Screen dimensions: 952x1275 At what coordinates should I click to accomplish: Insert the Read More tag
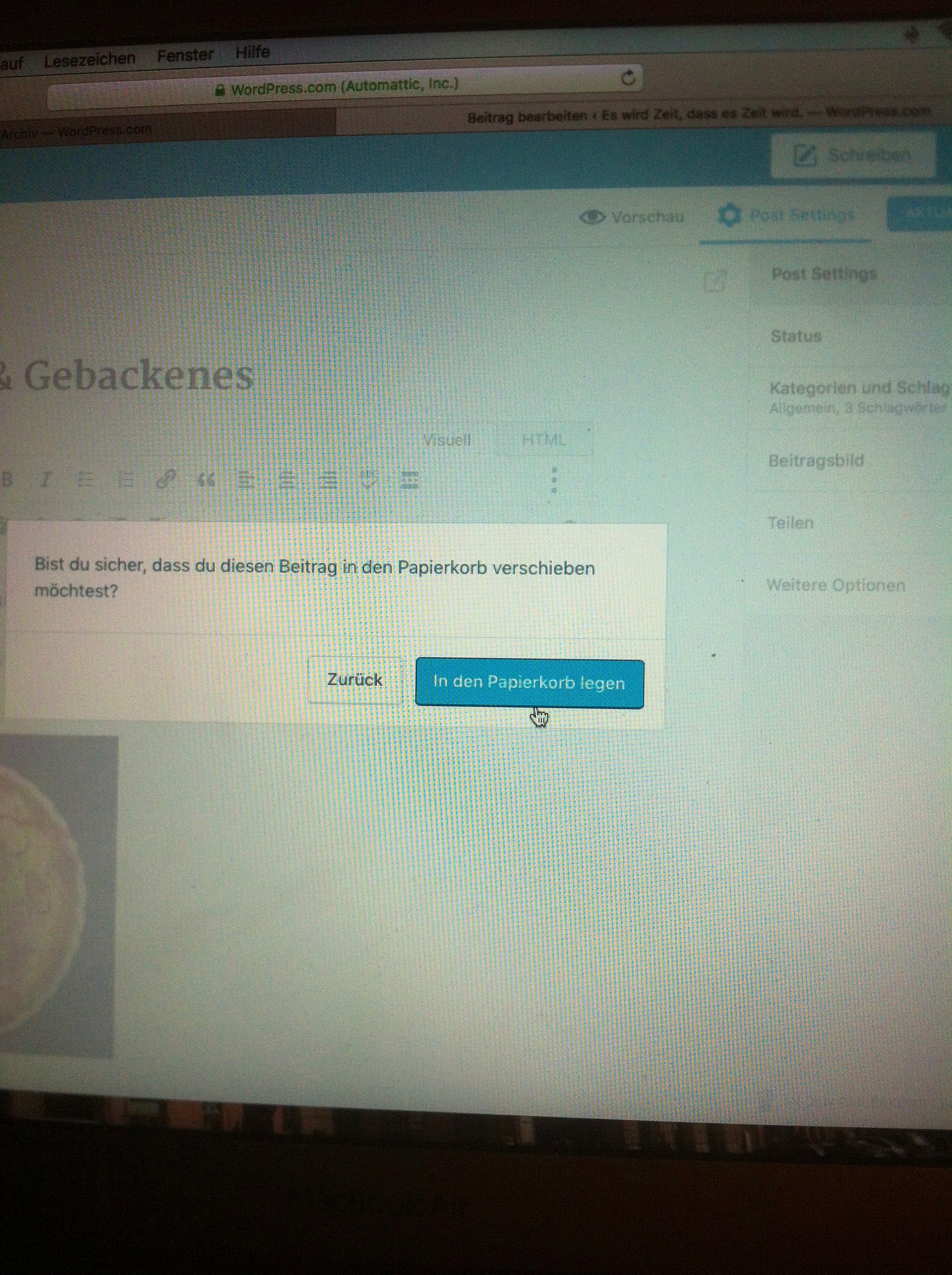click(x=409, y=480)
